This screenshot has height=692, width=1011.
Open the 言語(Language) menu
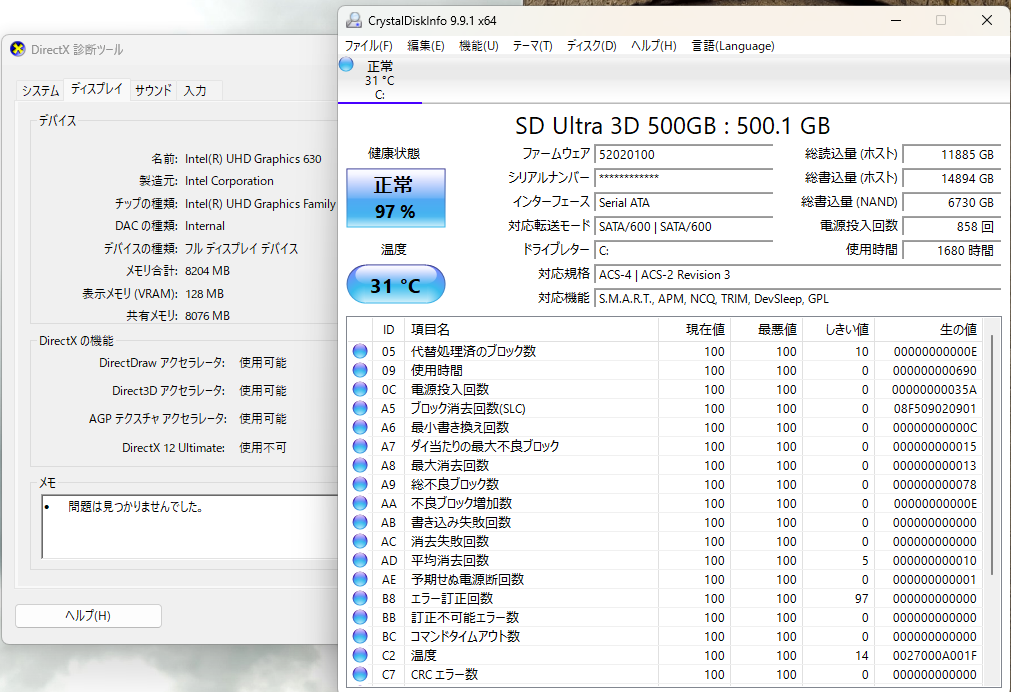point(733,46)
